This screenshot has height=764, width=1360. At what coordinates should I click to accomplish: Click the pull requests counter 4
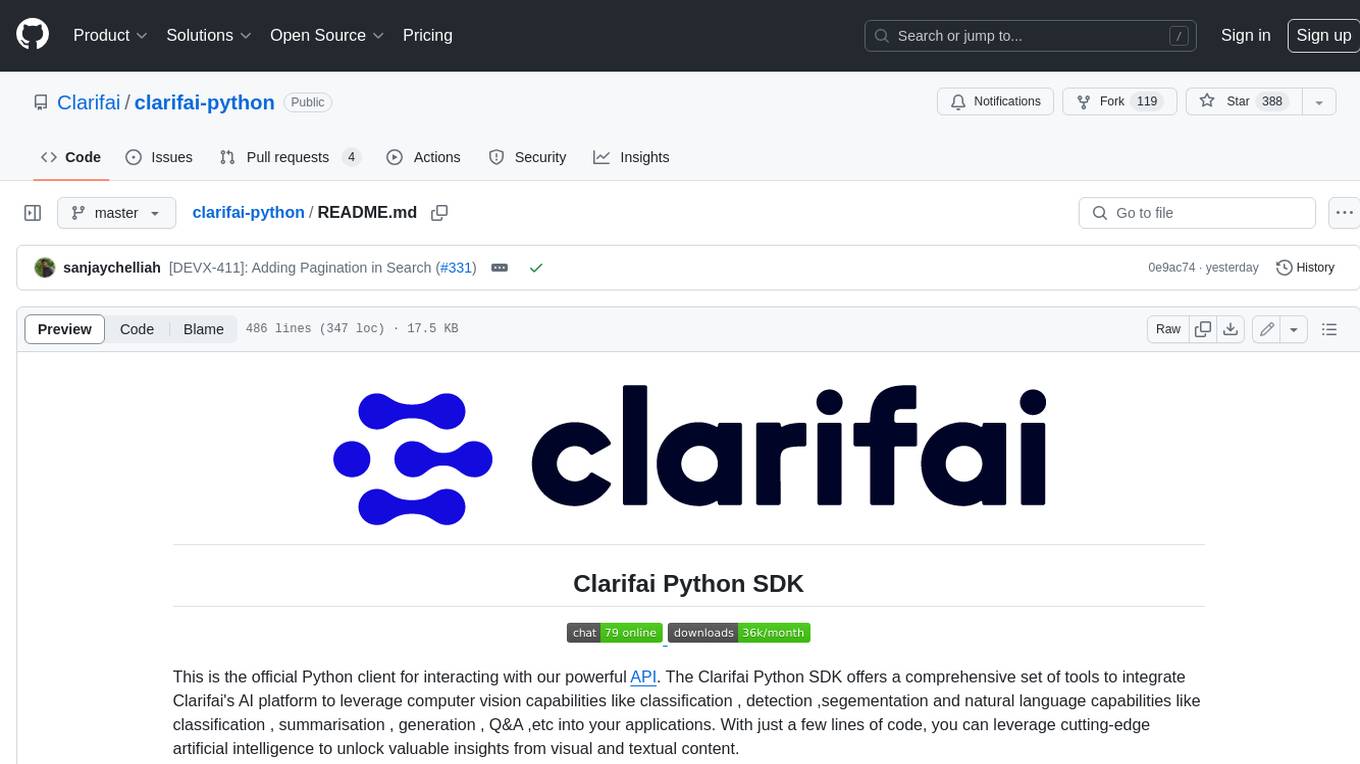click(x=351, y=157)
